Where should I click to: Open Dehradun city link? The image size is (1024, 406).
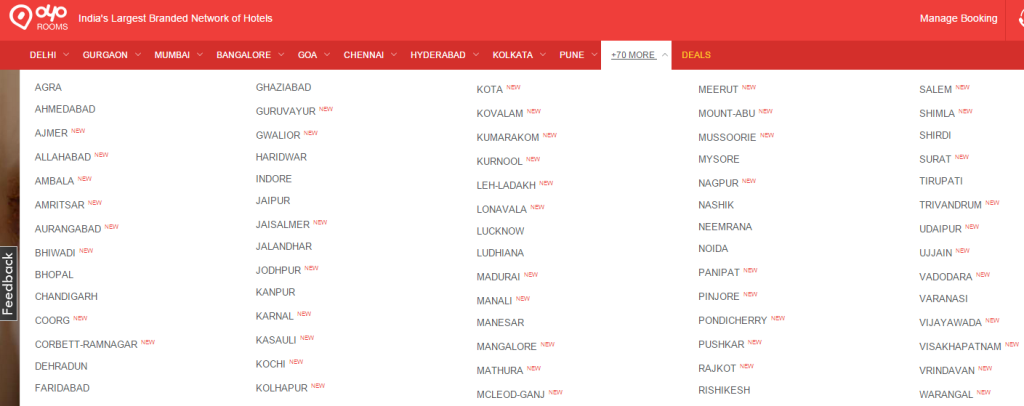(61, 366)
